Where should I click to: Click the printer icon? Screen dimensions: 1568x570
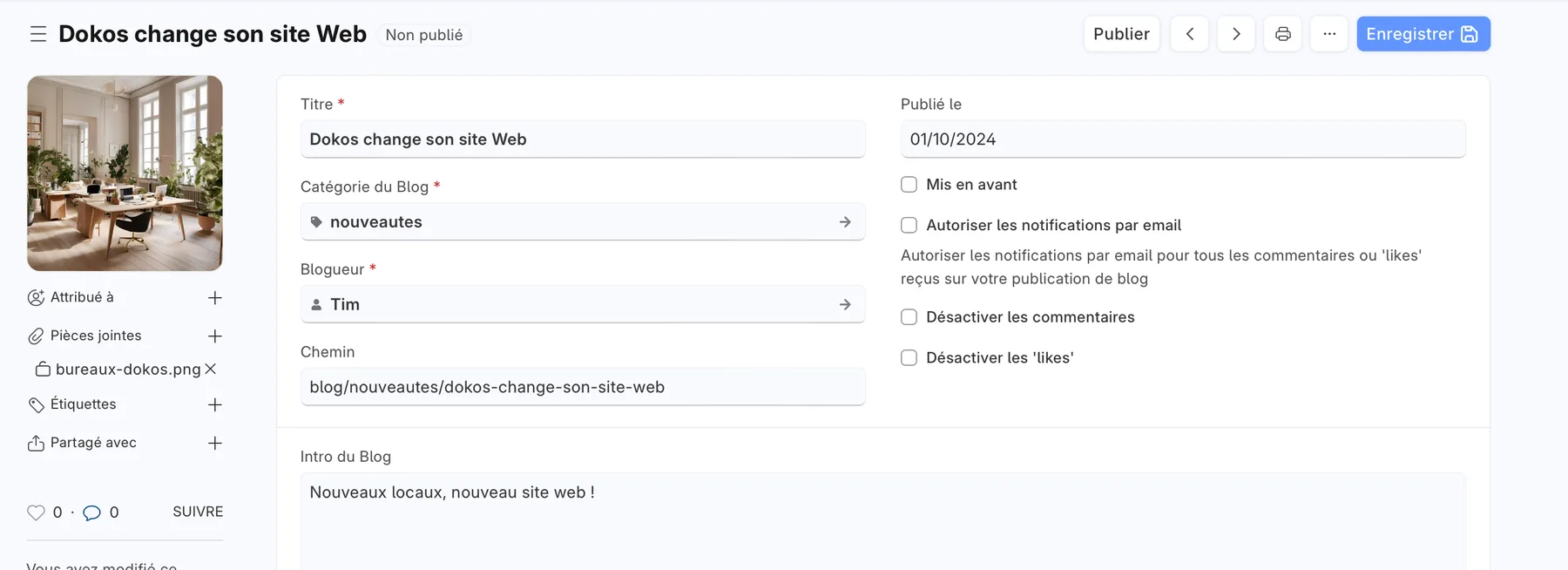tap(1282, 34)
